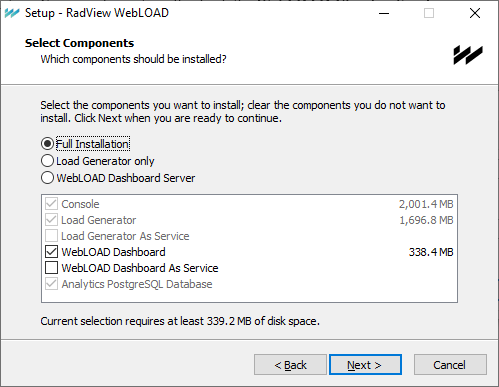
Task: Minimize the setup window
Action: [384, 13]
